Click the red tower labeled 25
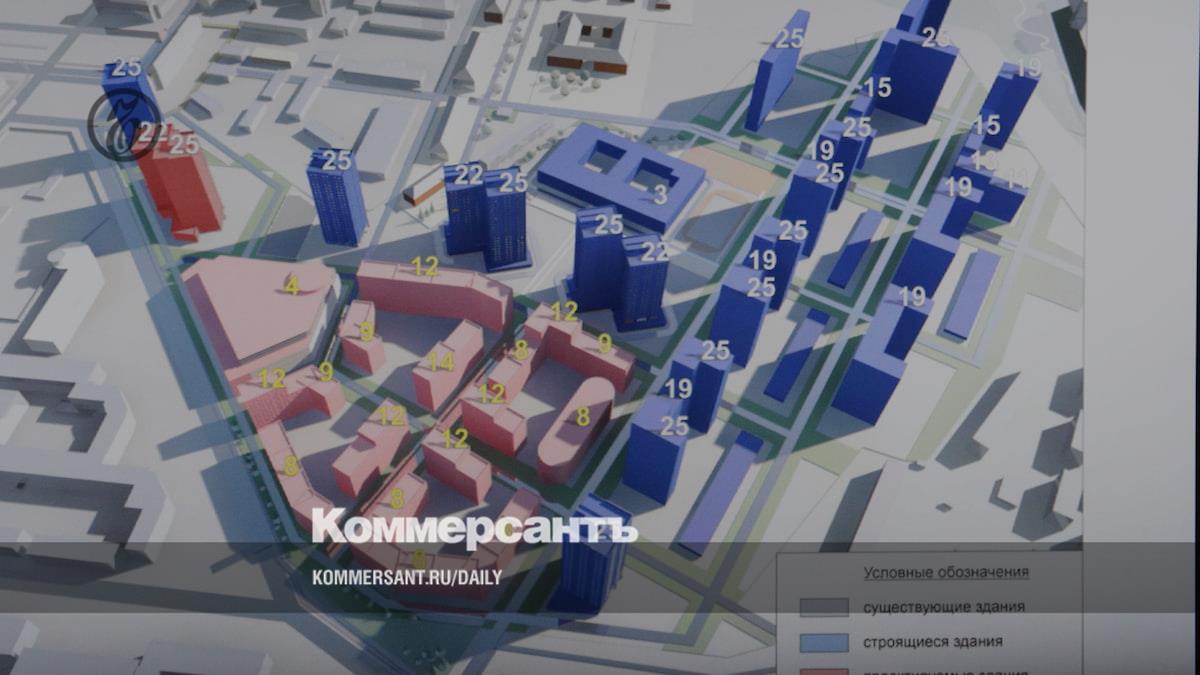This screenshot has width=1200, height=675. [180, 185]
